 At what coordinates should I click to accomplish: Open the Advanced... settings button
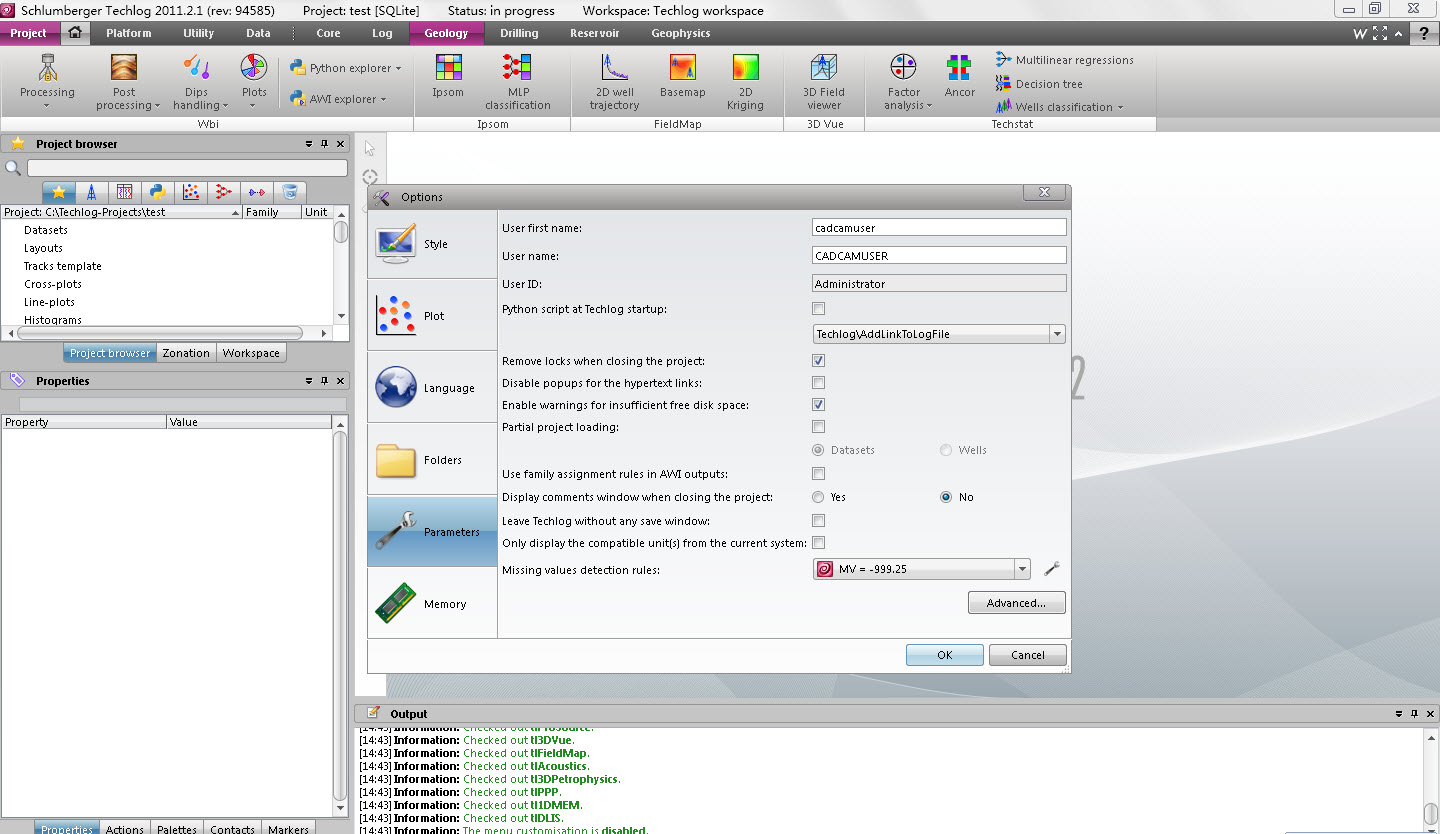click(x=1017, y=603)
